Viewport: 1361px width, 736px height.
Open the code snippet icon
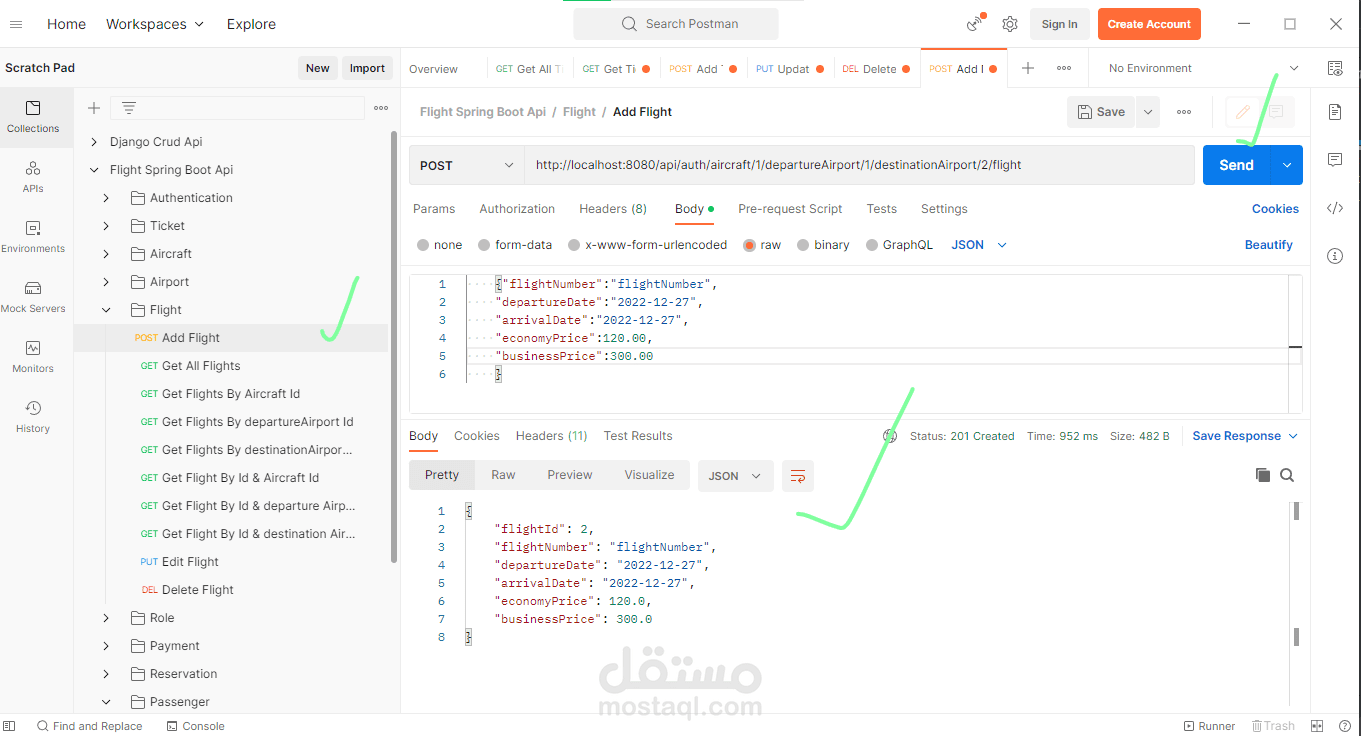click(1335, 208)
